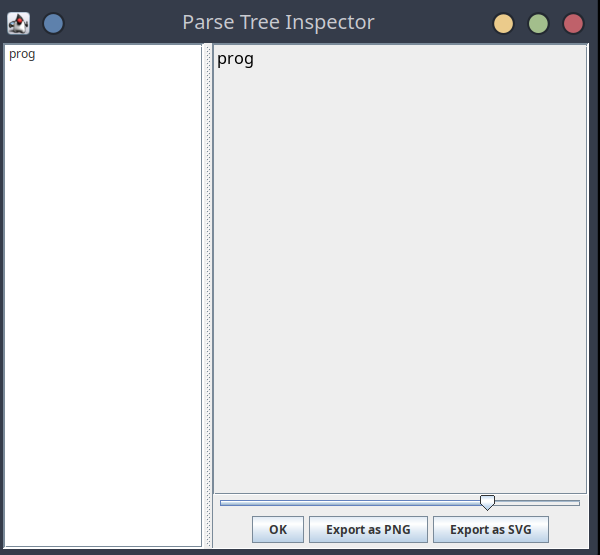Click empty space in the left tree list
This screenshot has height=555, width=600.
[103, 300]
